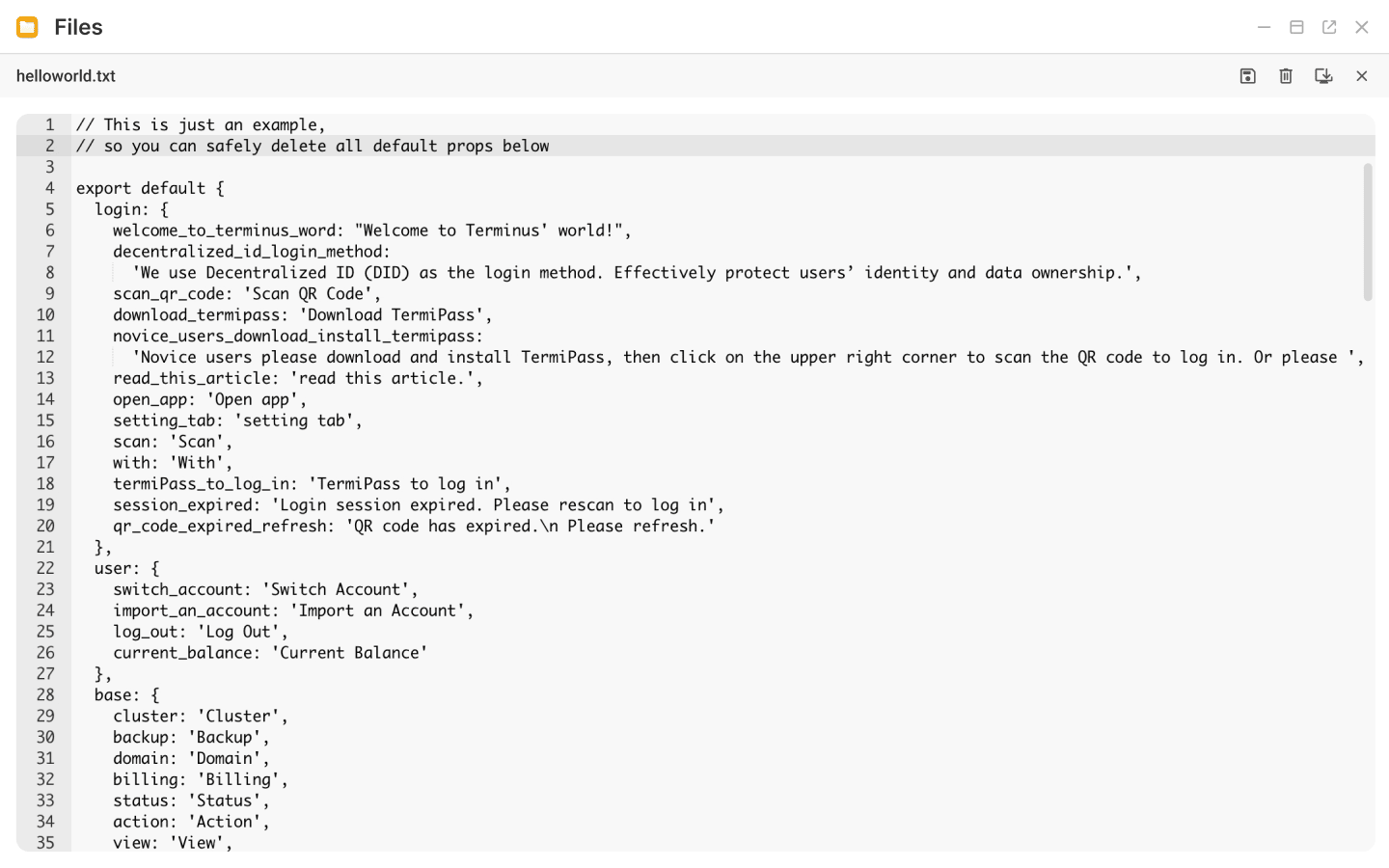Close the helloworld.txt editor
The width and height of the screenshot is (1389, 868).
point(1361,76)
